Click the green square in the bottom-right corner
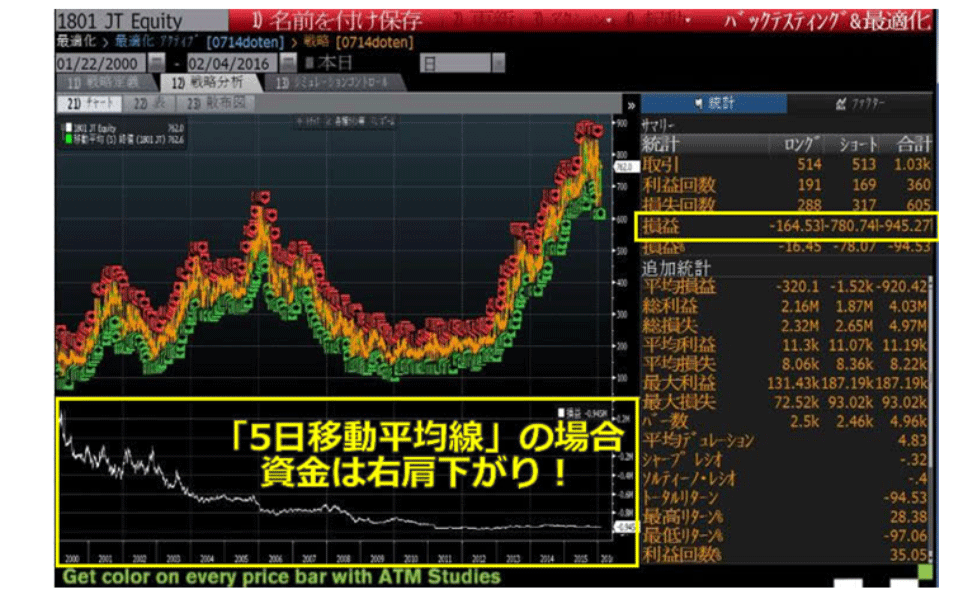Screen dimensions: 980x600 [924, 573]
